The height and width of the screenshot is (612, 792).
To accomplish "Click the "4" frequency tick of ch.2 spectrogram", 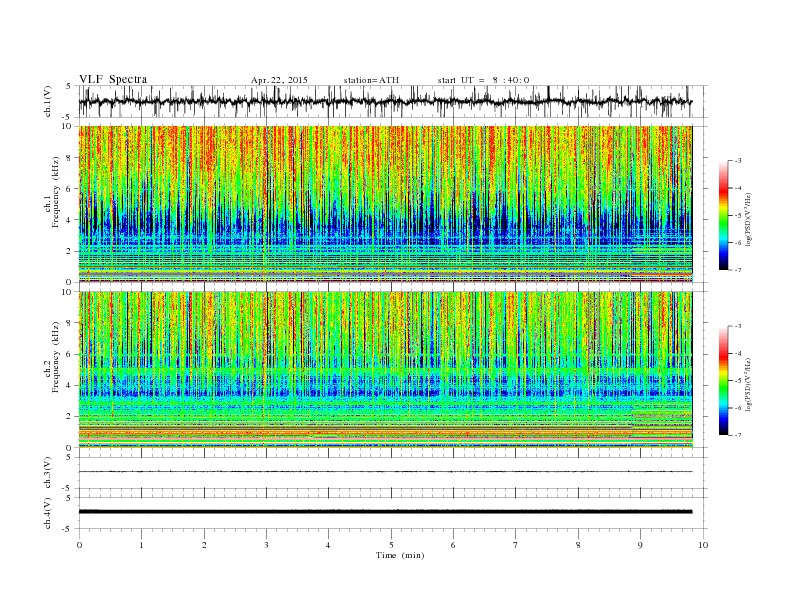I will coord(70,385).
